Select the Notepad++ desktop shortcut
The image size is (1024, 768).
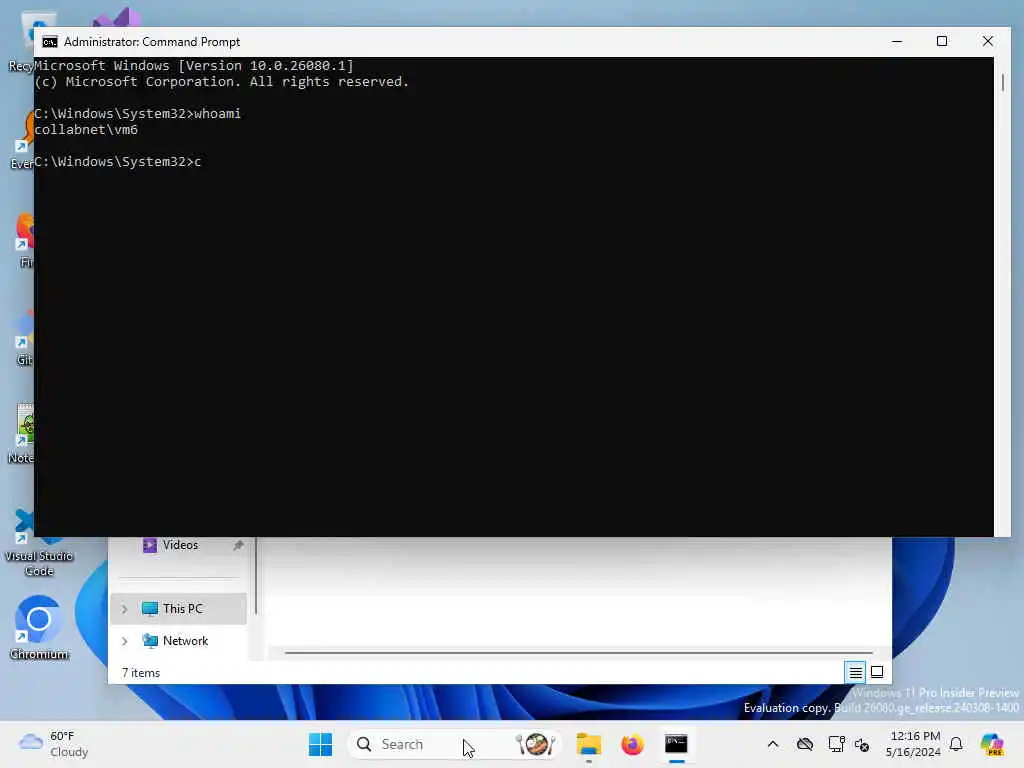[x=21, y=434]
